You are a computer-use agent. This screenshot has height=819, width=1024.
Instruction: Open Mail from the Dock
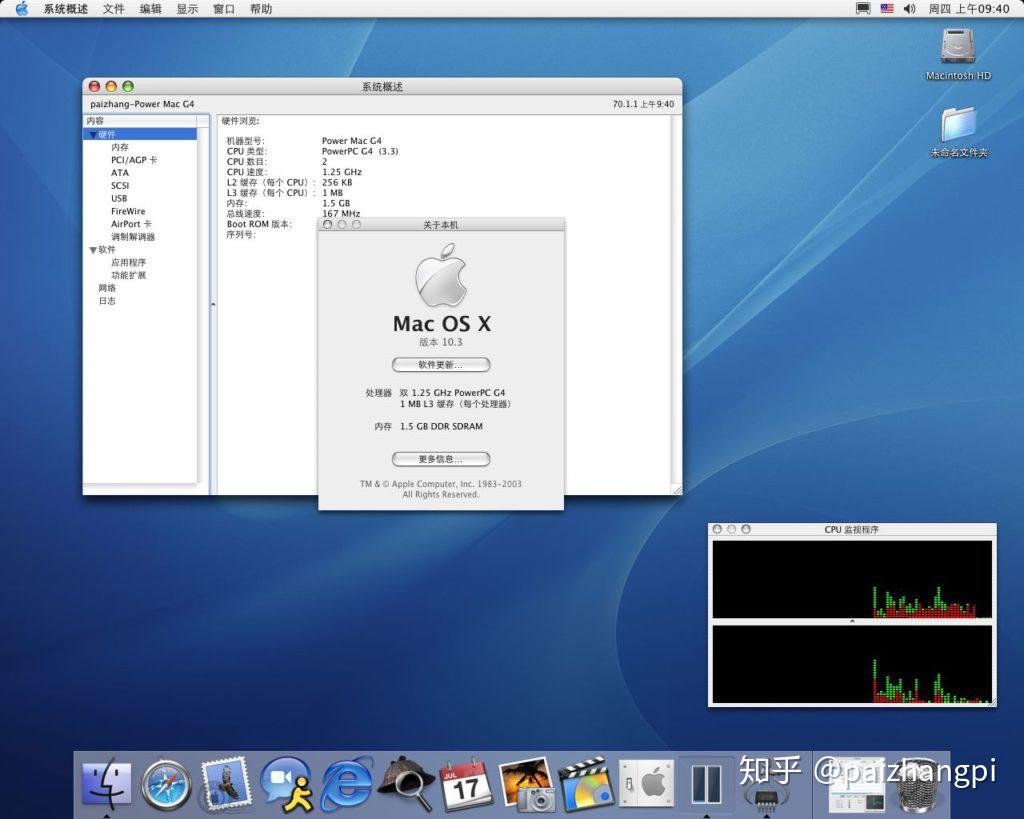click(x=225, y=785)
